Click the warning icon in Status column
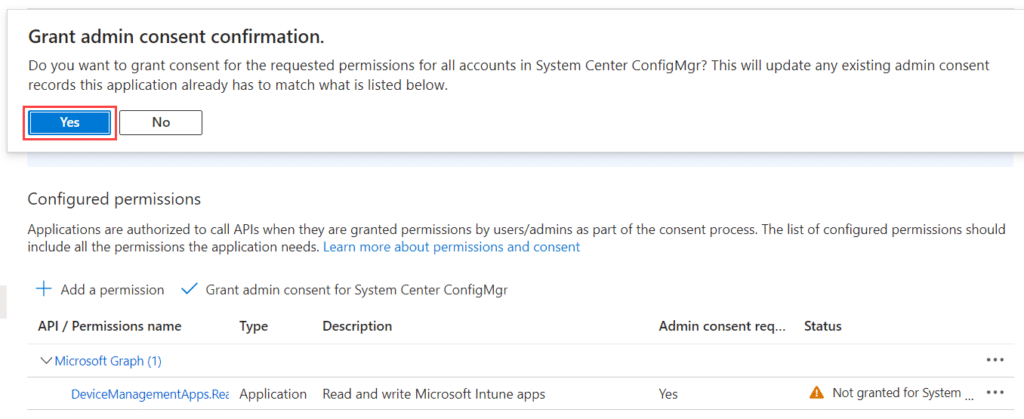 click(x=816, y=393)
